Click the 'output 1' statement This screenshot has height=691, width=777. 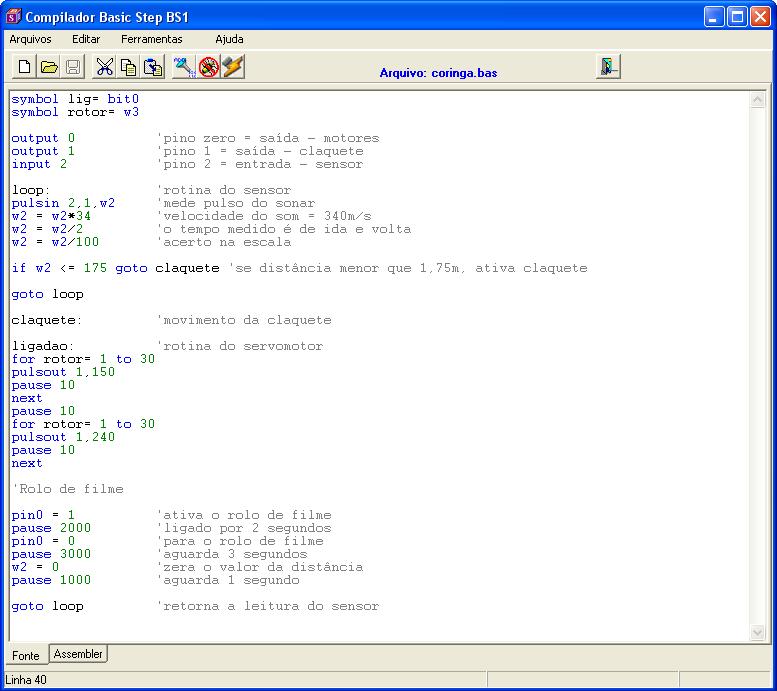(43, 151)
